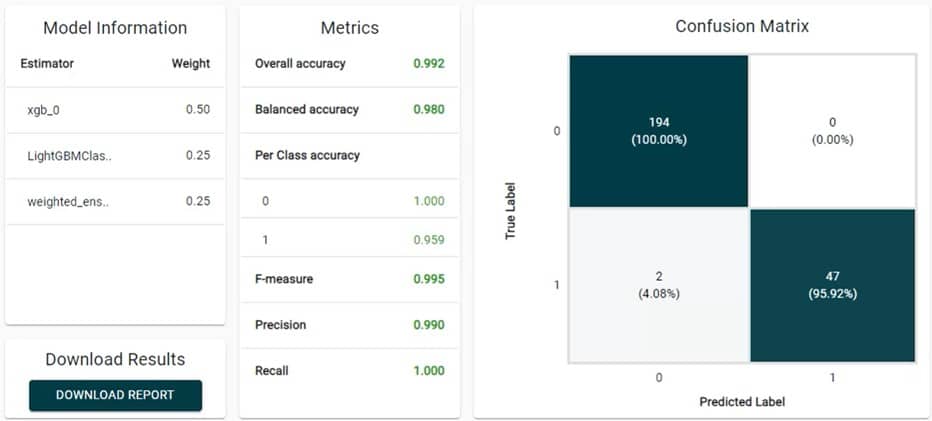Image resolution: width=932 pixels, height=421 pixels.
Task: Click the Download Report button
Action: (115, 395)
